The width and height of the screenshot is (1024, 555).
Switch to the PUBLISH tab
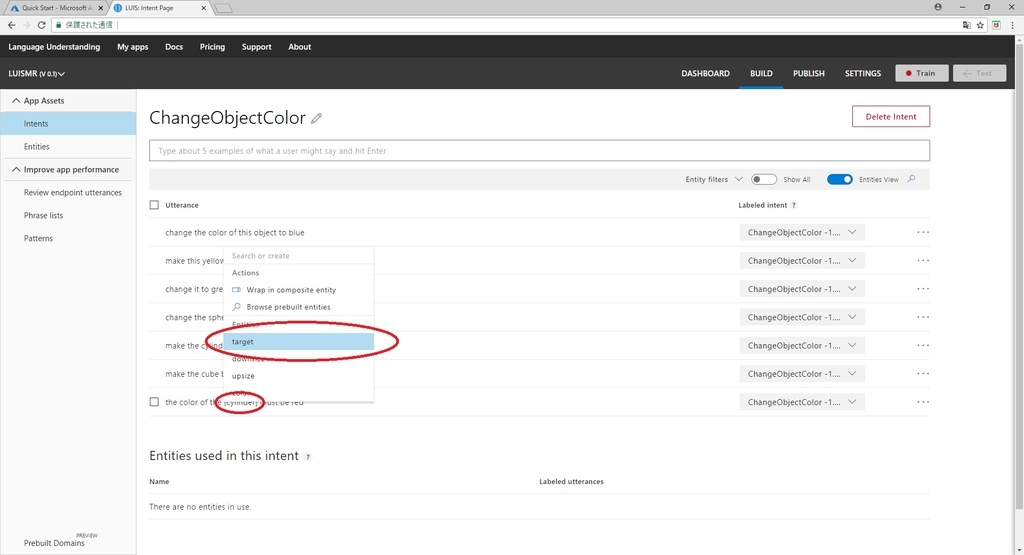tap(808, 74)
